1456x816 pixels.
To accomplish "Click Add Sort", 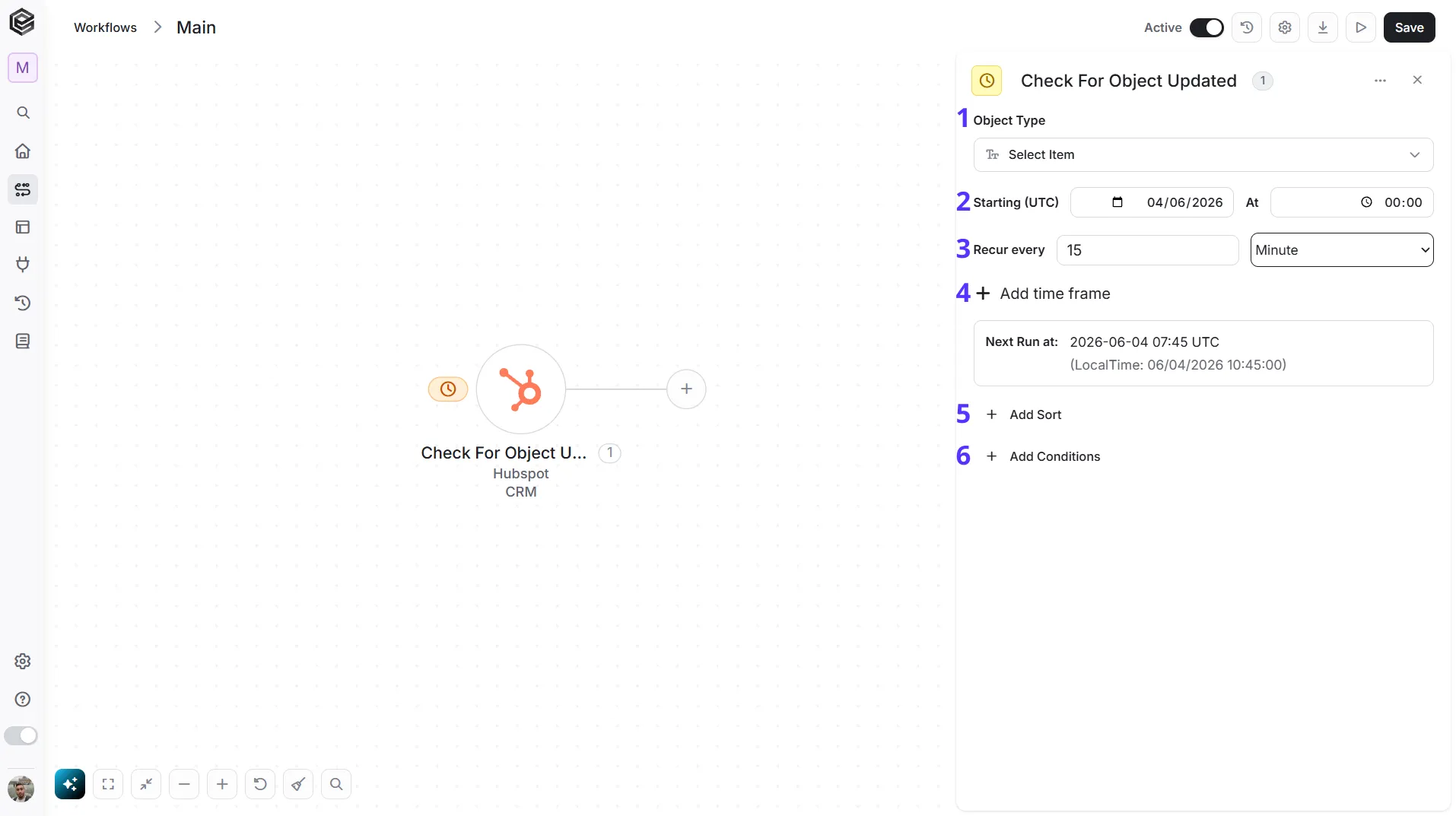I will tap(1024, 414).
